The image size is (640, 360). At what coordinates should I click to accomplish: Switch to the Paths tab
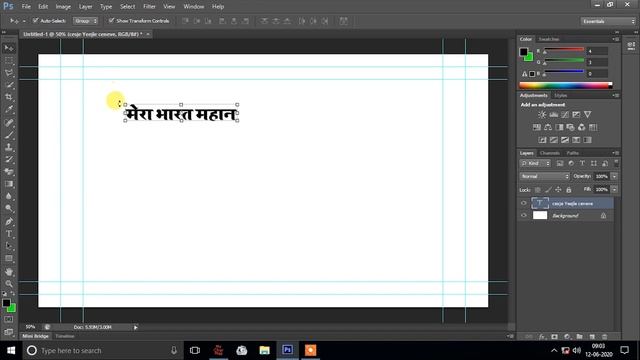pos(573,153)
